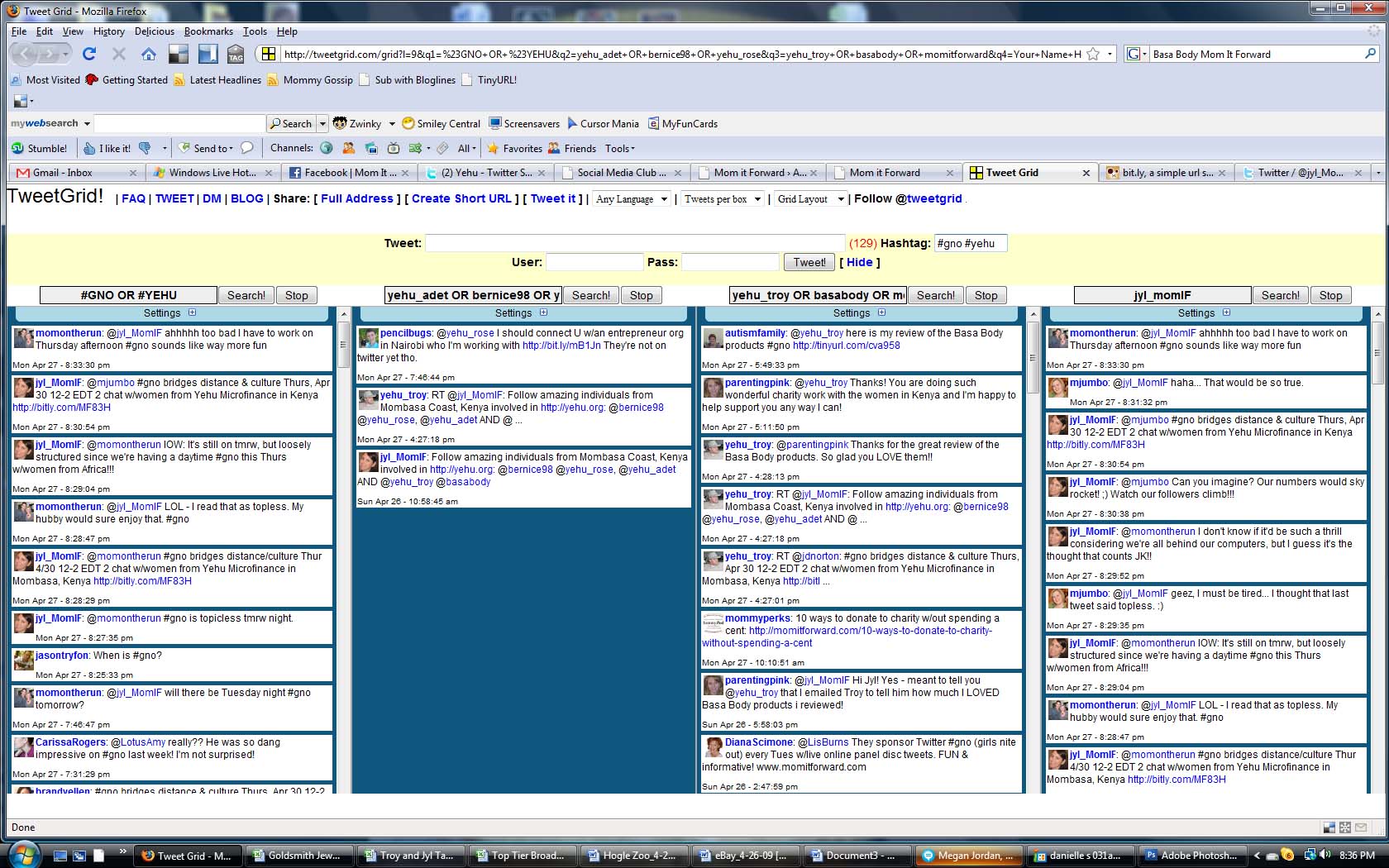1389x868 pixels.
Task: Open the Grid Layout dropdown
Action: 812,198
